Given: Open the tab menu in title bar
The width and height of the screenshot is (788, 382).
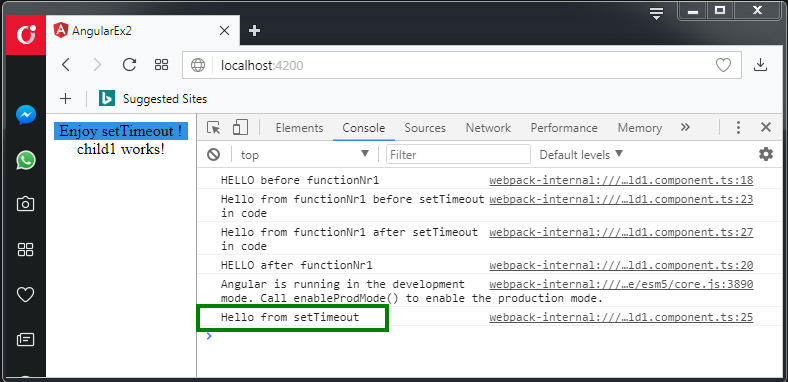Looking at the screenshot, I should click(x=656, y=14).
